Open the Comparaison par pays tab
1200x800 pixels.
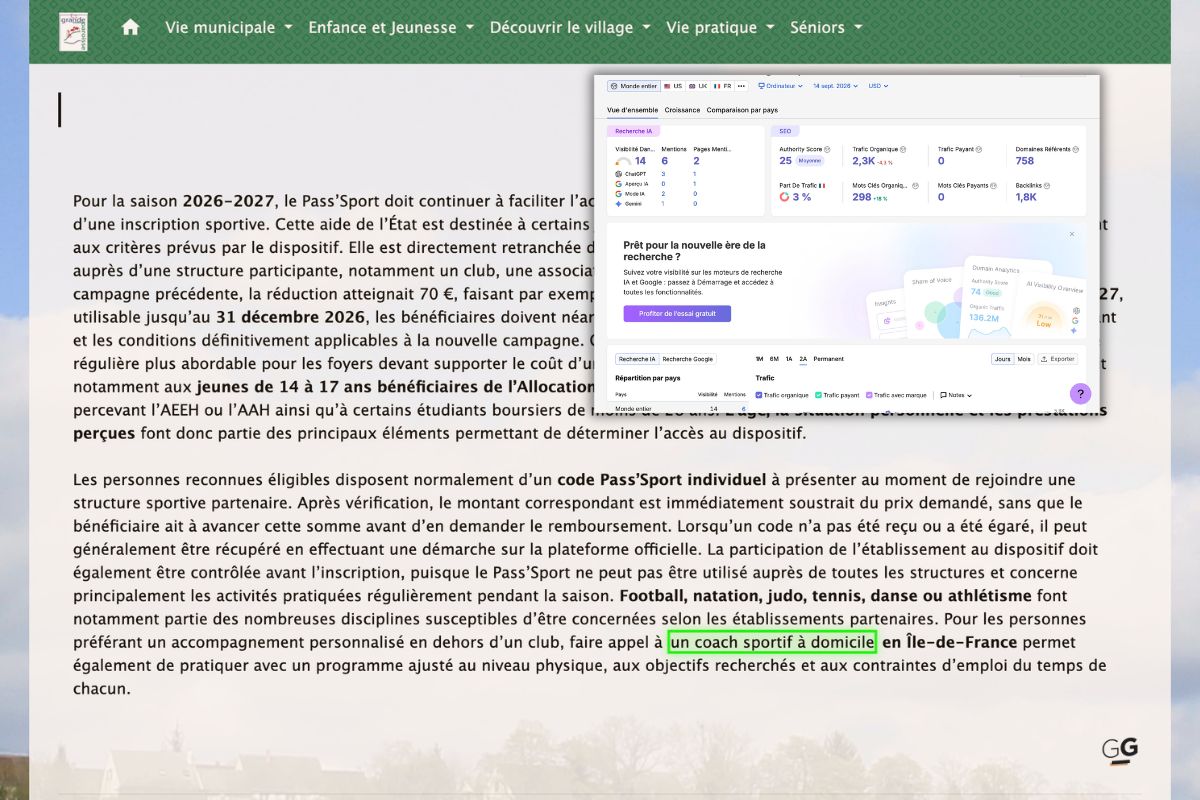click(x=742, y=110)
